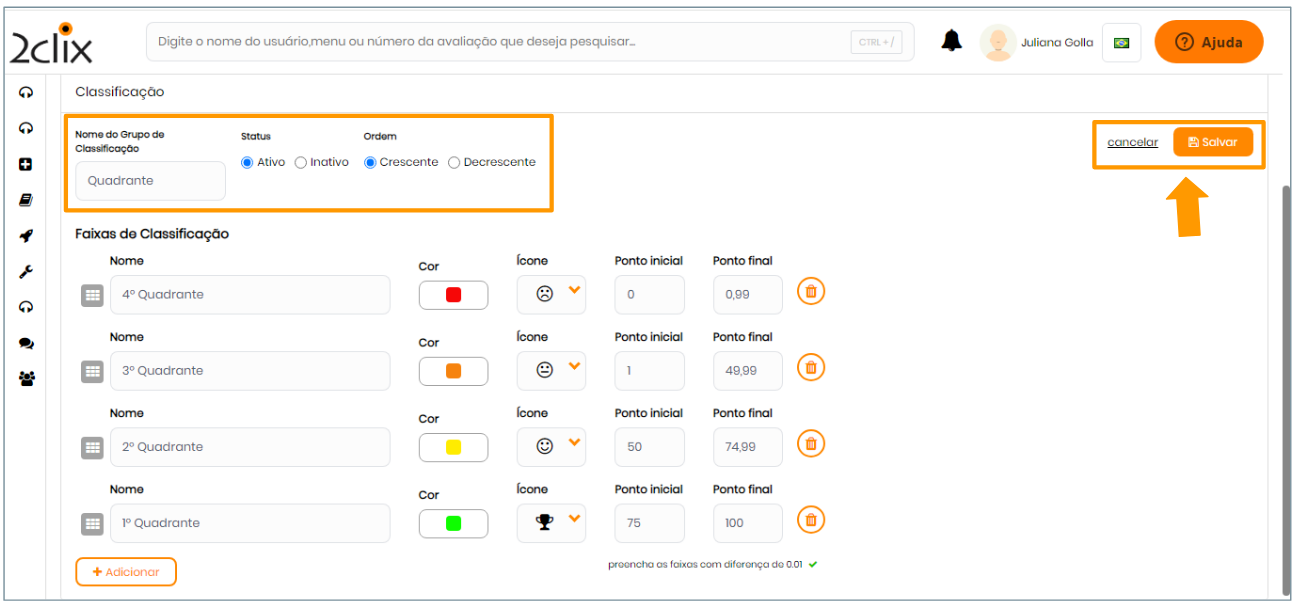Click the notification bell icon
1294x605 pixels.
951,41
